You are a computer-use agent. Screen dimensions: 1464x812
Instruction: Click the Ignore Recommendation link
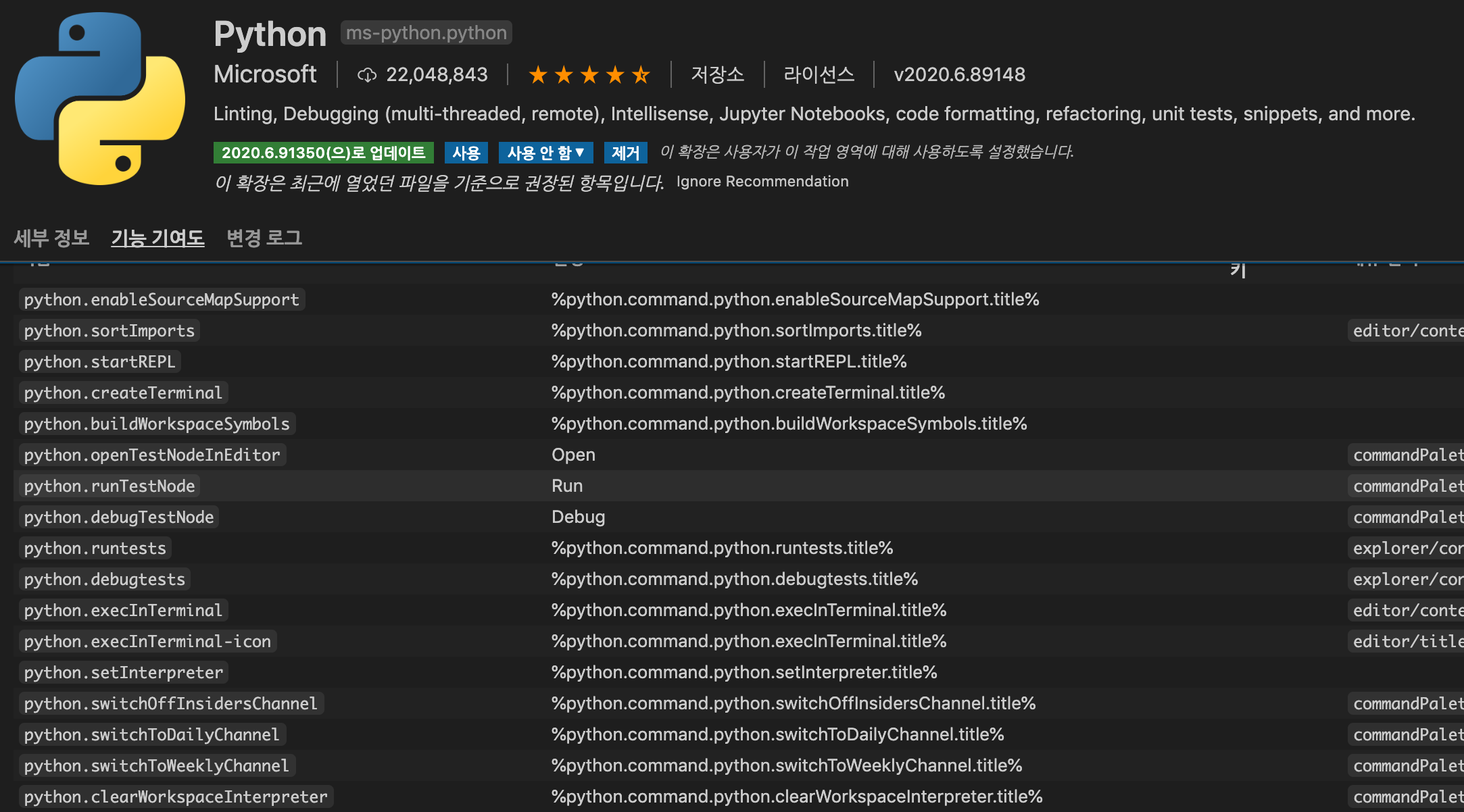pos(762,181)
